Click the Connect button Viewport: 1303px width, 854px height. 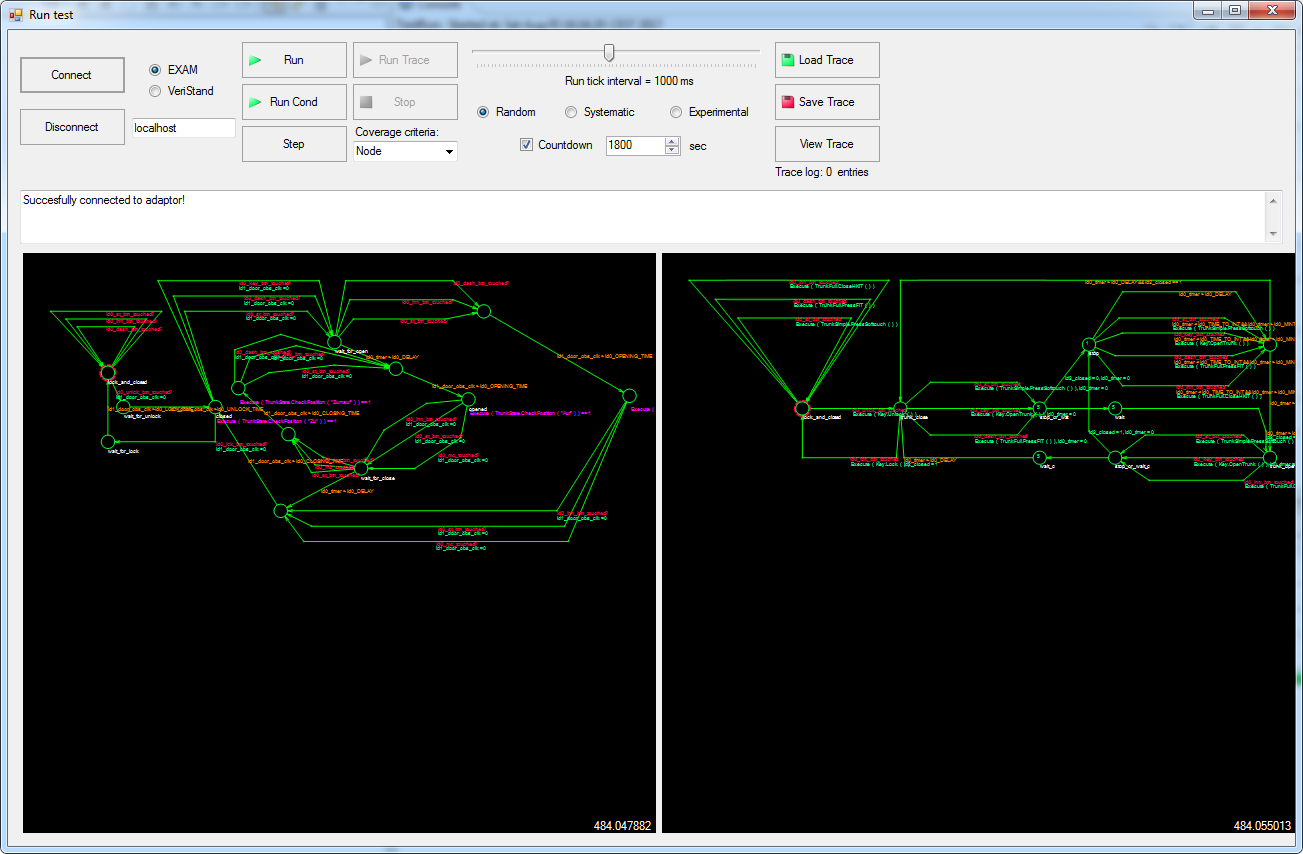coord(72,75)
